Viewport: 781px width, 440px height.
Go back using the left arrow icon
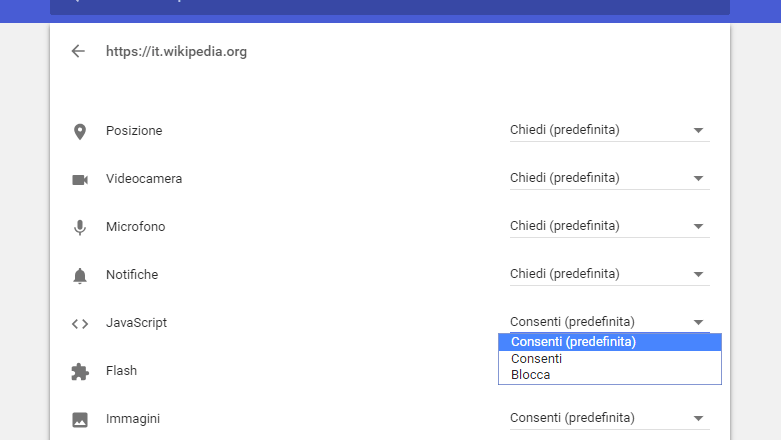[78, 51]
